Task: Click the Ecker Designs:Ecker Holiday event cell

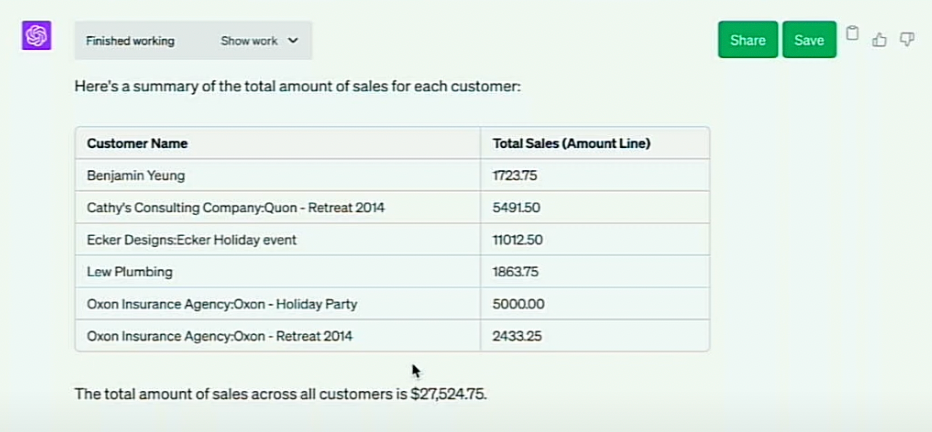Action: (192, 240)
